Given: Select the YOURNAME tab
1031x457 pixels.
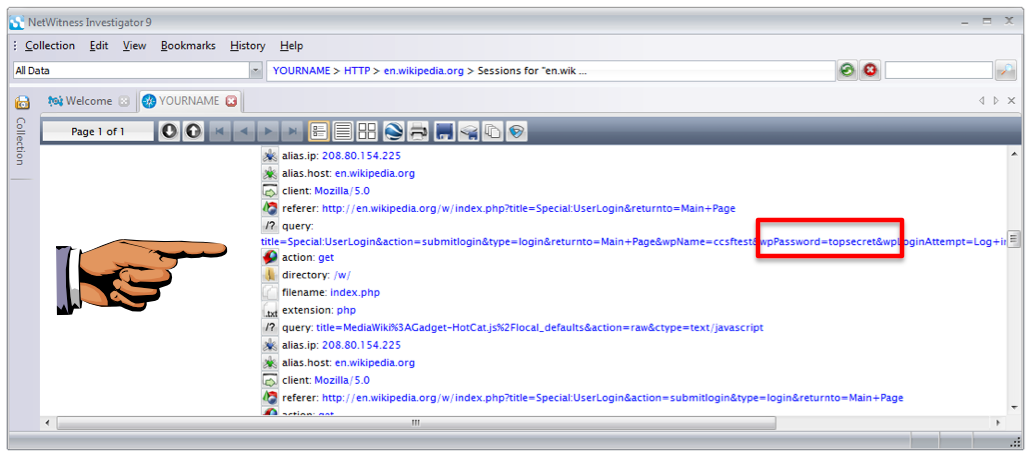Looking at the screenshot, I should [189, 101].
